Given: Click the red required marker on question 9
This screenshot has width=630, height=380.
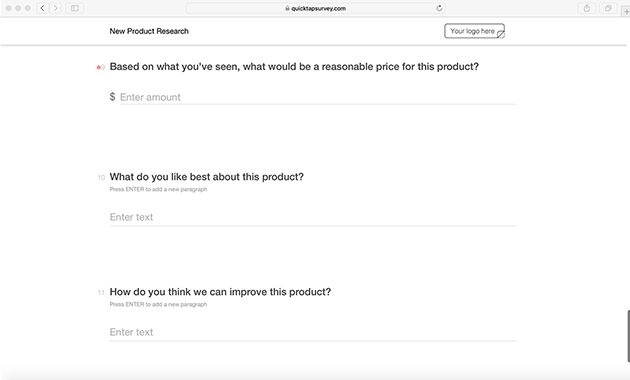Looking at the screenshot, I should click(x=98, y=67).
